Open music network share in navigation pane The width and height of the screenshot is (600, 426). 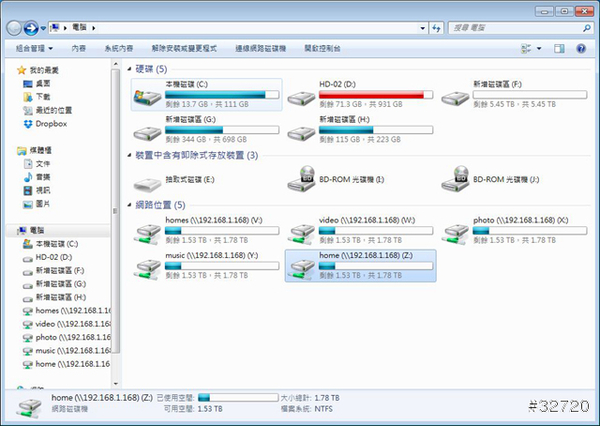[67, 351]
